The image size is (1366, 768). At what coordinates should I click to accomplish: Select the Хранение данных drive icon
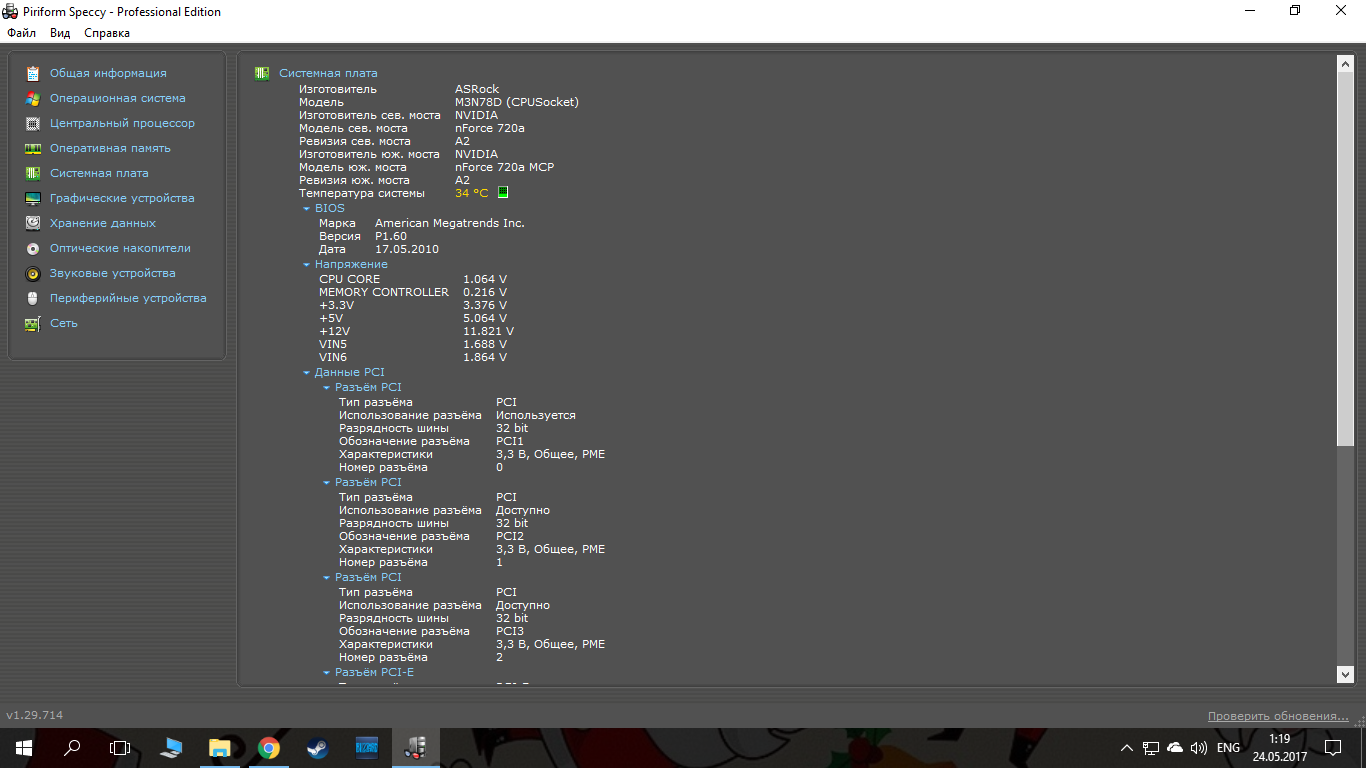point(33,223)
